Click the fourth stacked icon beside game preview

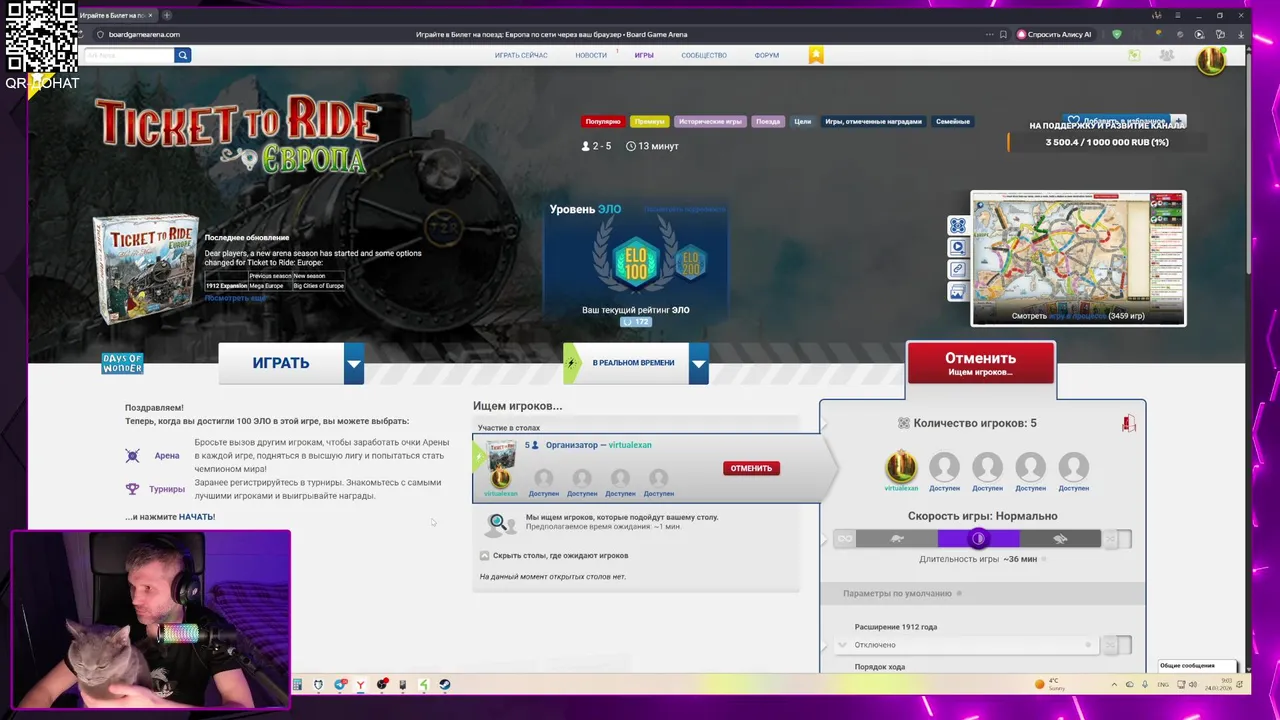coord(957,292)
